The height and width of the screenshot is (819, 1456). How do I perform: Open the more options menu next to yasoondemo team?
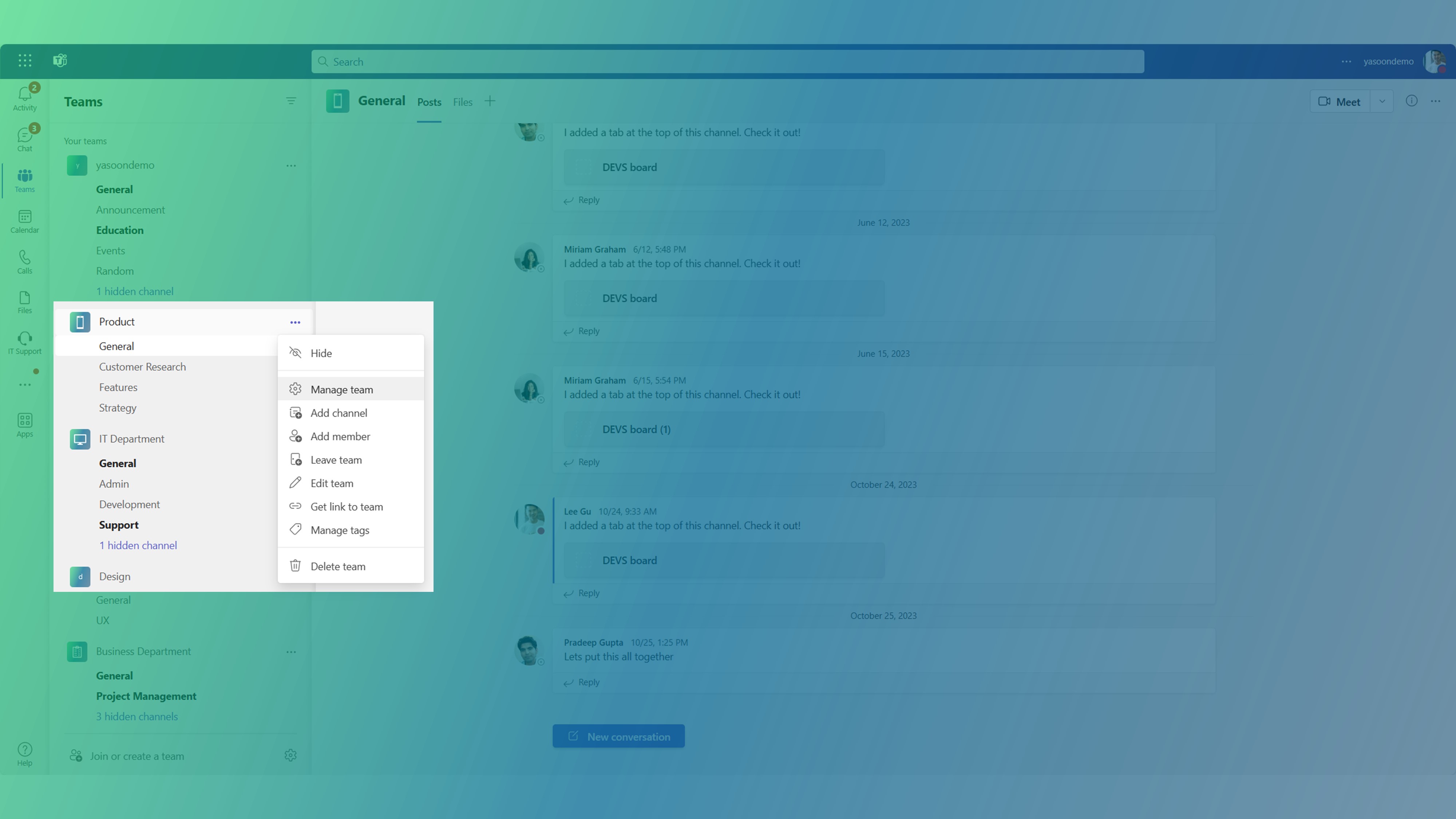(291, 165)
